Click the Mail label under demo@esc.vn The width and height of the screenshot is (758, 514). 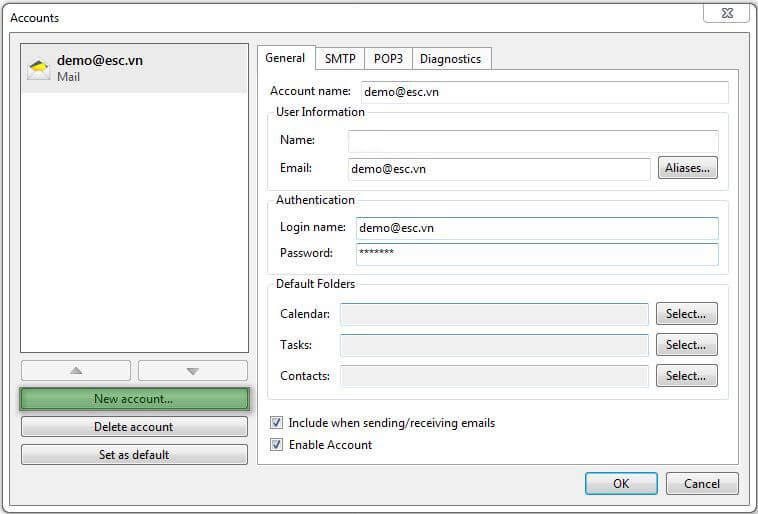pos(68,77)
